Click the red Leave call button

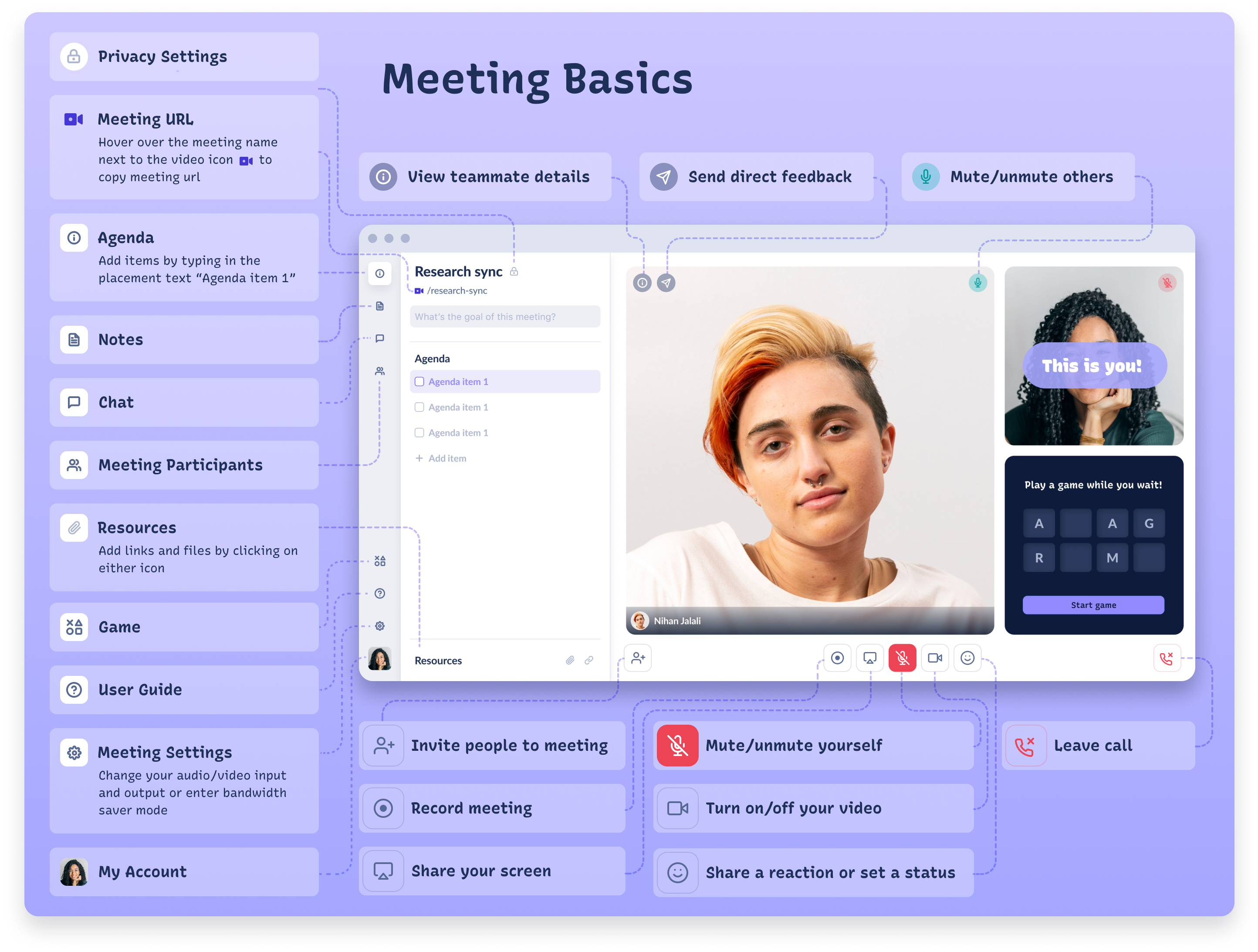1167,658
